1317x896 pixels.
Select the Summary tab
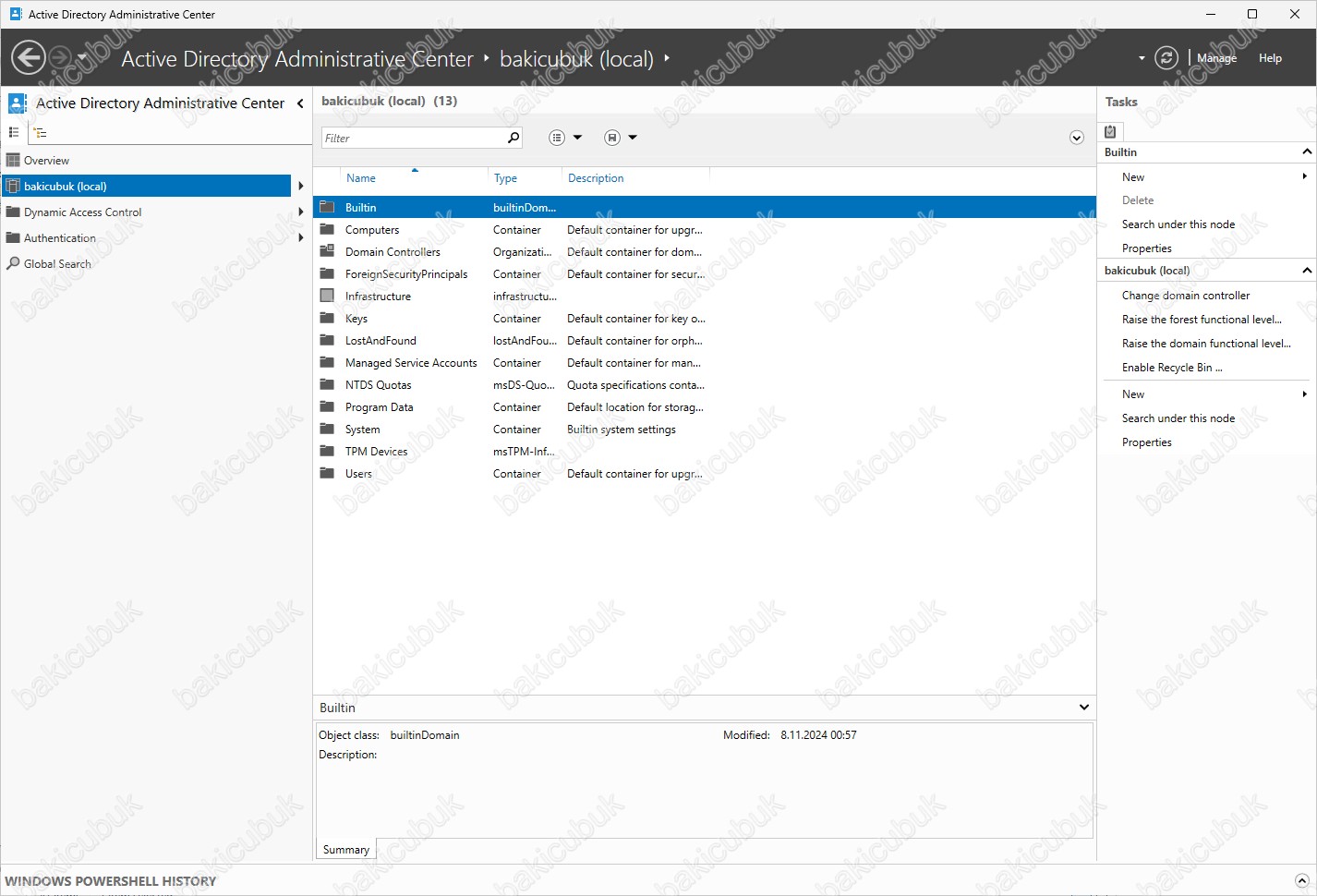tap(346, 850)
